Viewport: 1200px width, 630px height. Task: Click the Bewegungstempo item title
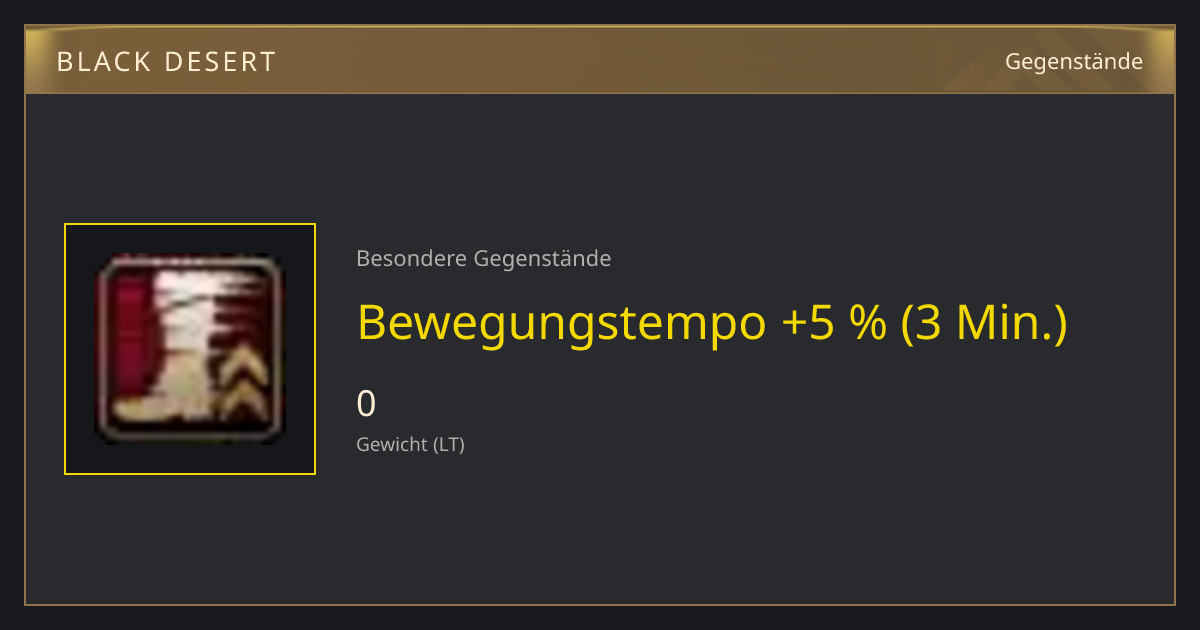[712, 323]
